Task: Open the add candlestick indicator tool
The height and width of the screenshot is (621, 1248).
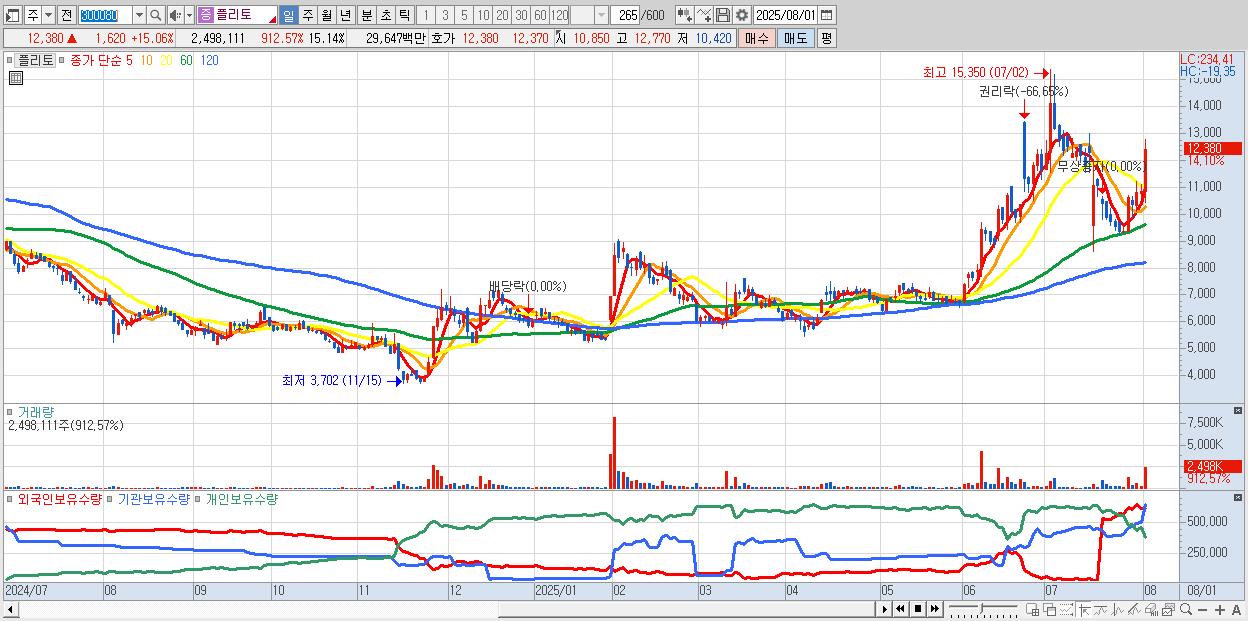Action: [685, 15]
